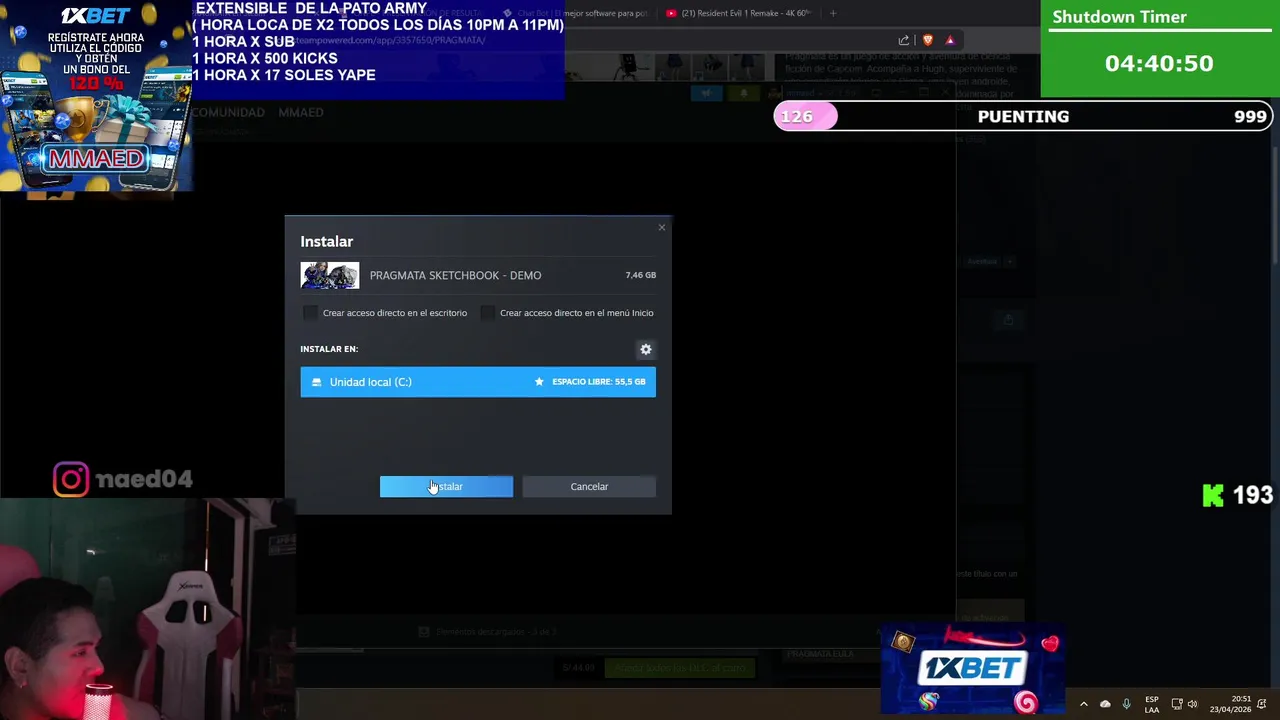
Task: Open a new browser tab with plus
Action: 833,13
